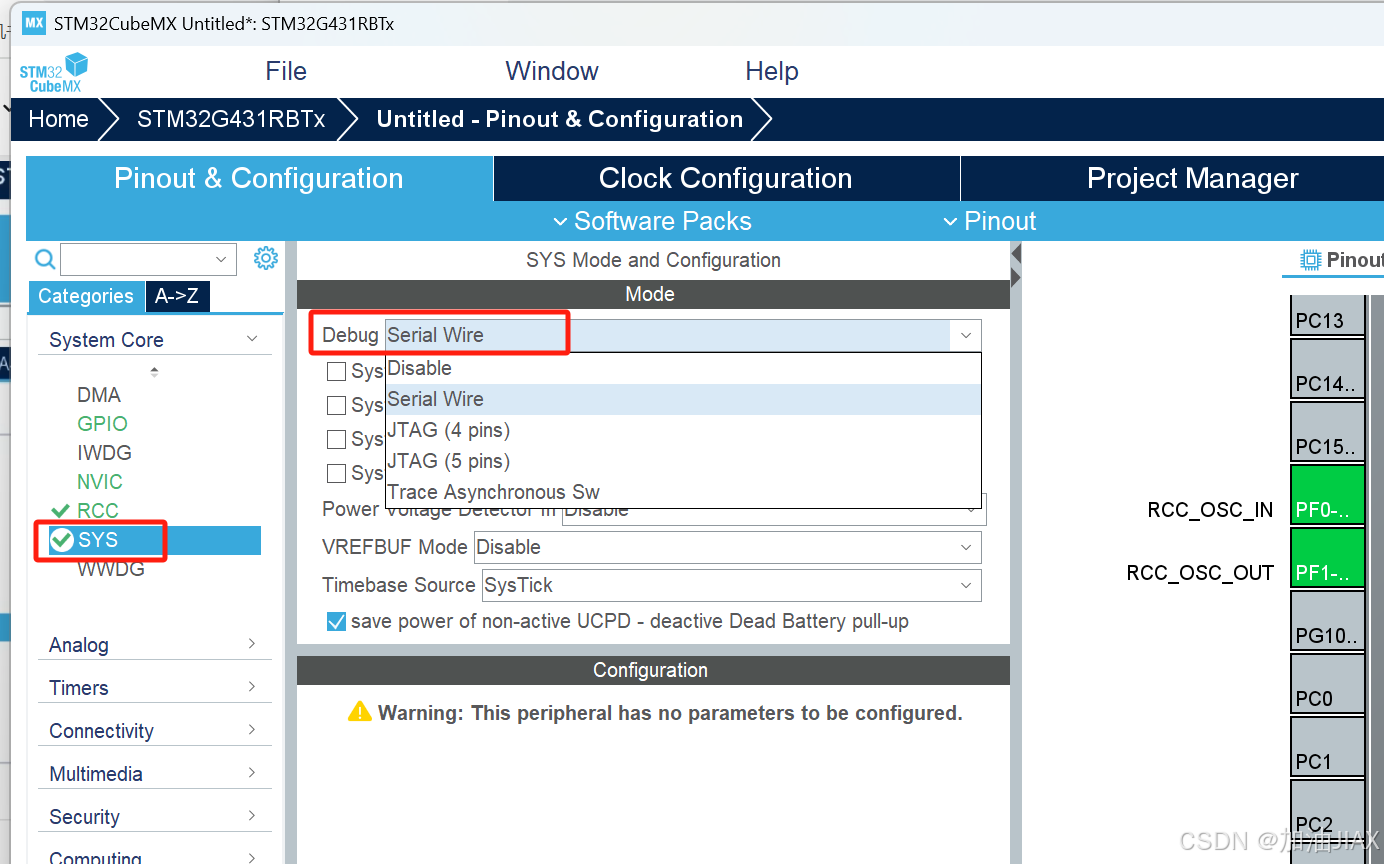Choose JTAG (4 pins) option

click(x=683, y=430)
